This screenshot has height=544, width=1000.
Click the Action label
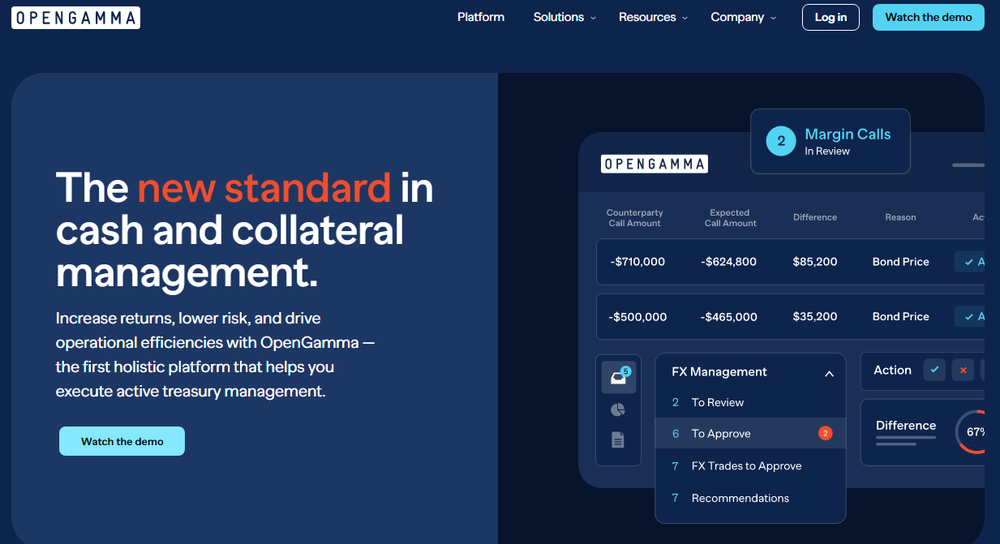pos(892,370)
